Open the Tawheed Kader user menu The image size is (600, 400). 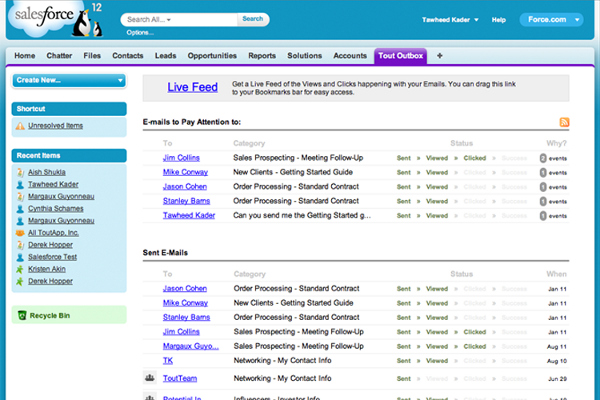(x=450, y=20)
